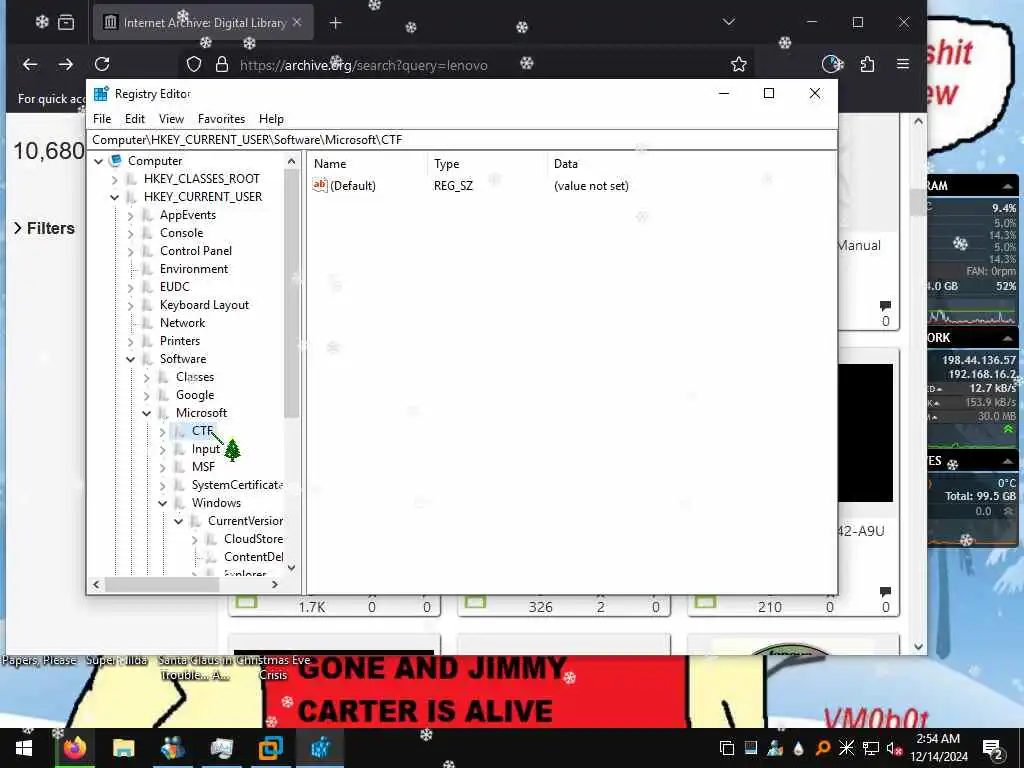Screen dimensions: 1024x768
Task: Select the ContentDel key
Action: [x=253, y=557]
